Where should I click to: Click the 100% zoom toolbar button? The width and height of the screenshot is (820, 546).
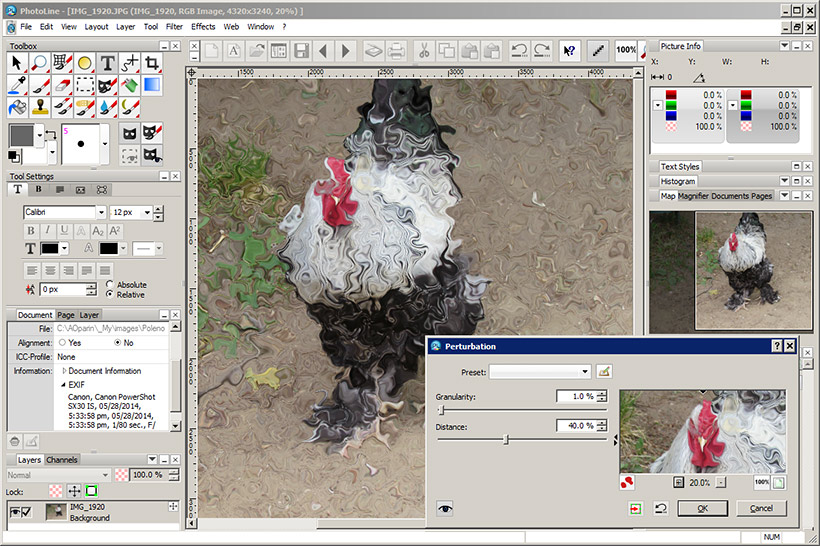626,50
